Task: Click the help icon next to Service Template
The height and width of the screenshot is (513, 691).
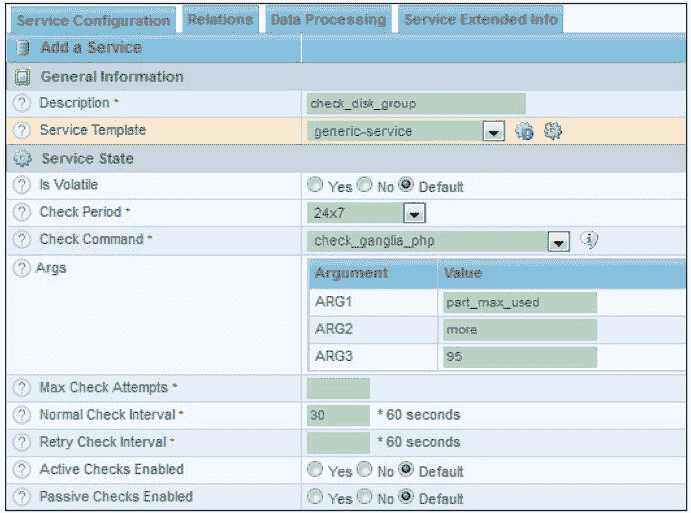Action: (20, 131)
